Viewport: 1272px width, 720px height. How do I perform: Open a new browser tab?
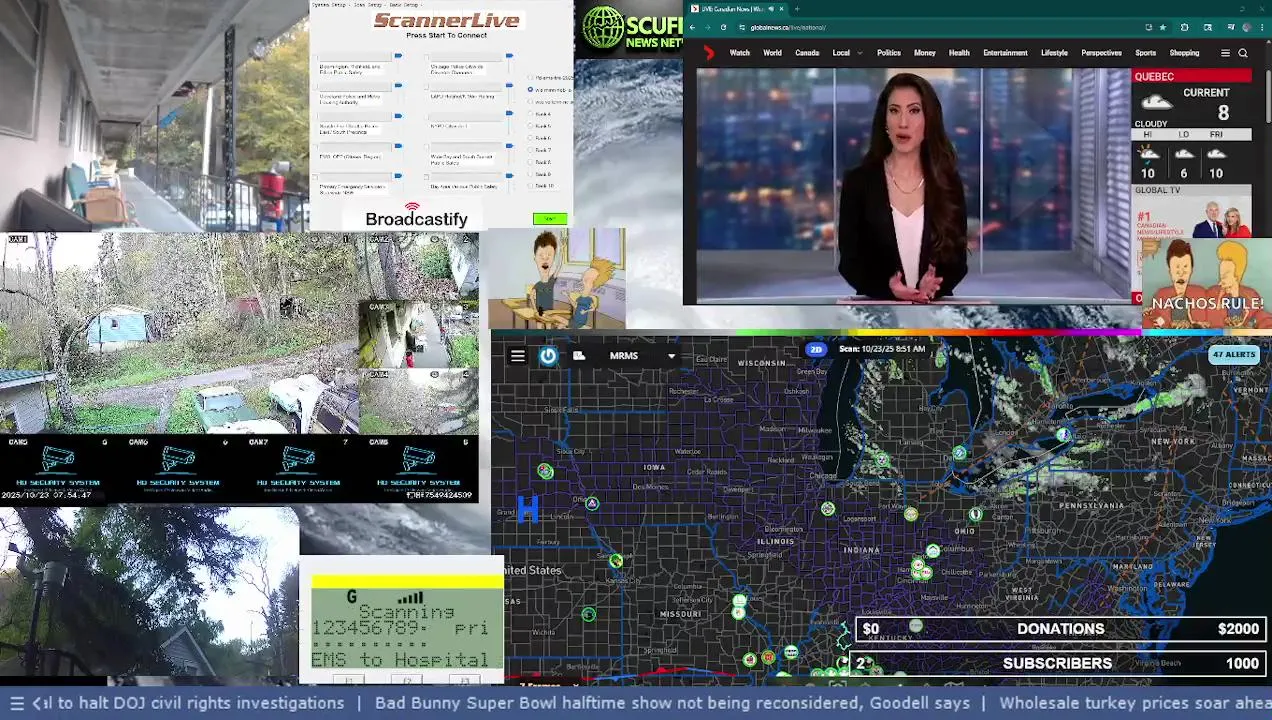pyautogui.click(x=797, y=9)
